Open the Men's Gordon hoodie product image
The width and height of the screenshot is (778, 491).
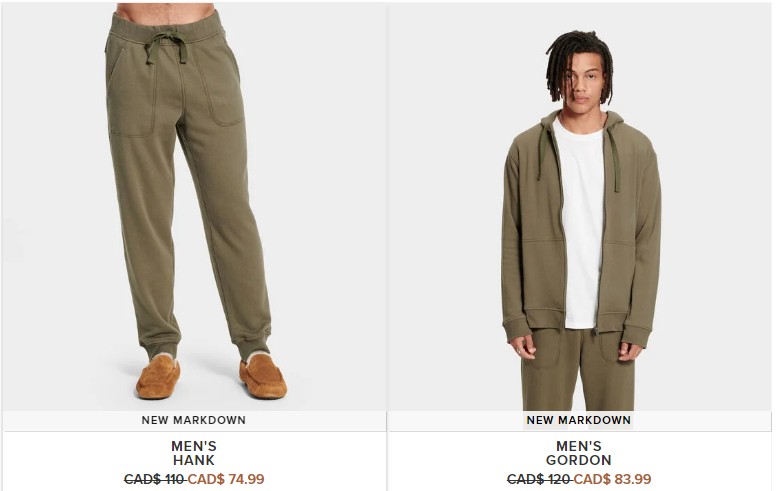pos(579,207)
